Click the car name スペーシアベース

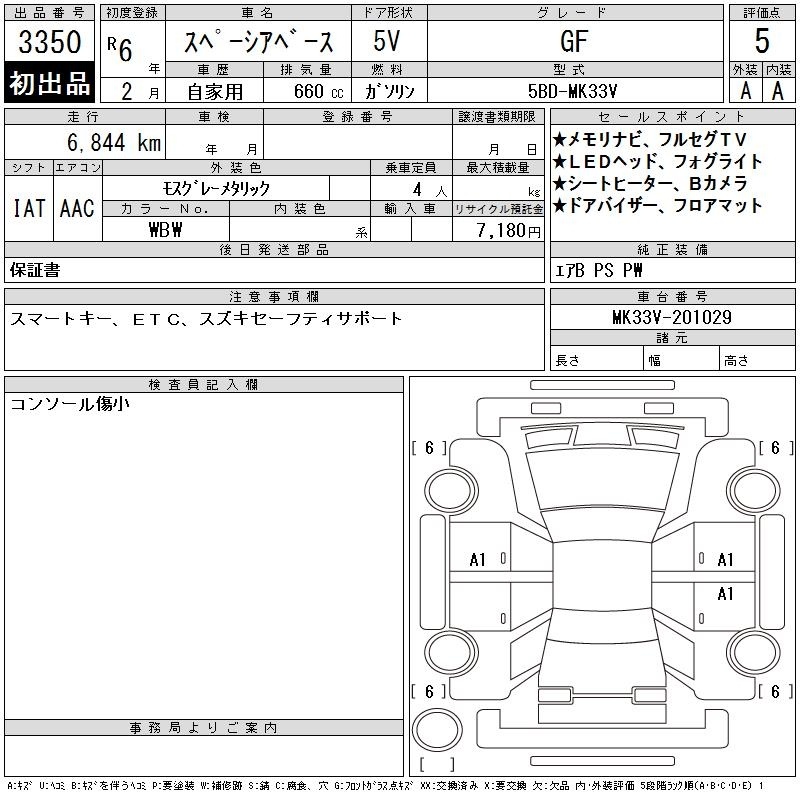coord(257,44)
